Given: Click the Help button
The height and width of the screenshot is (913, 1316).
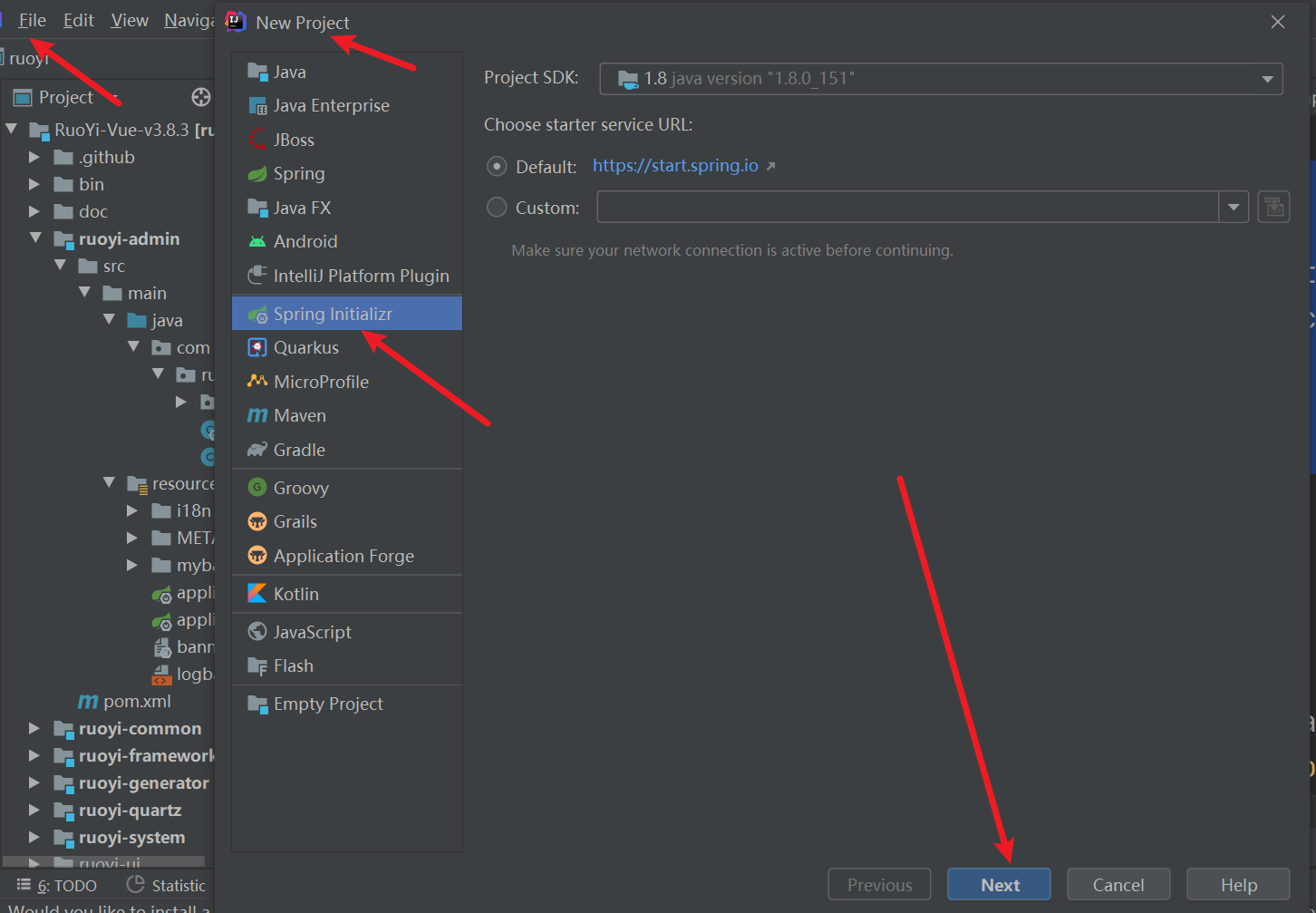Looking at the screenshot, I should click(x=1238, y=885).
